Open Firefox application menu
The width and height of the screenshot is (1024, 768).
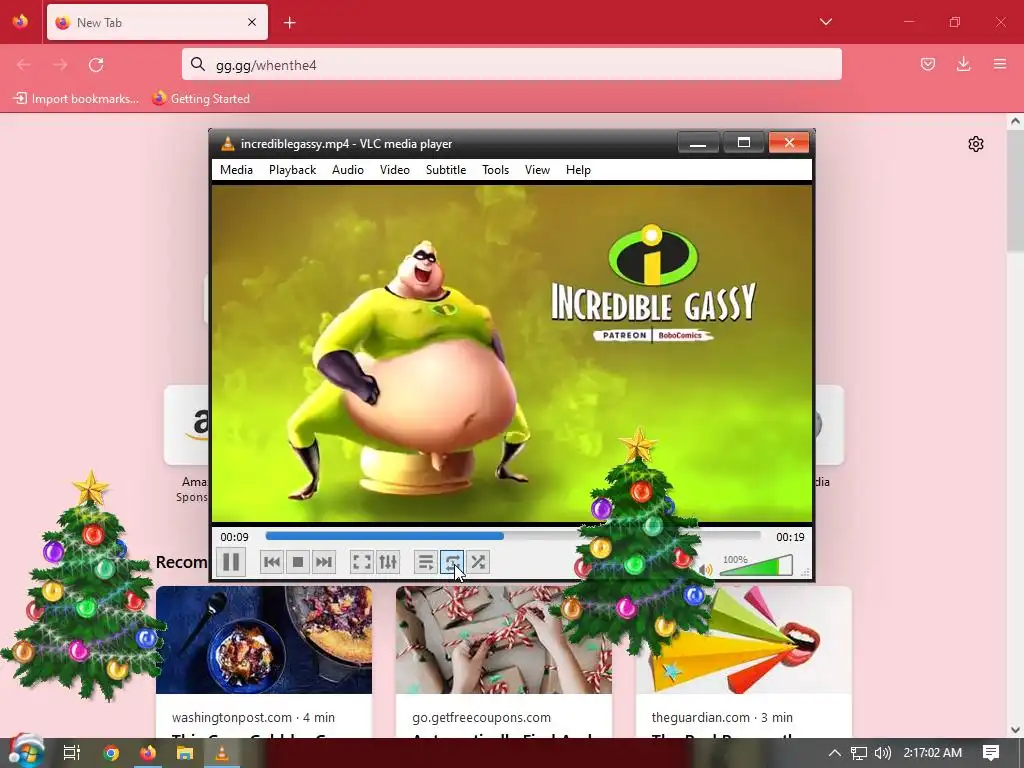pyautogui.click(x=1000, y=64)
